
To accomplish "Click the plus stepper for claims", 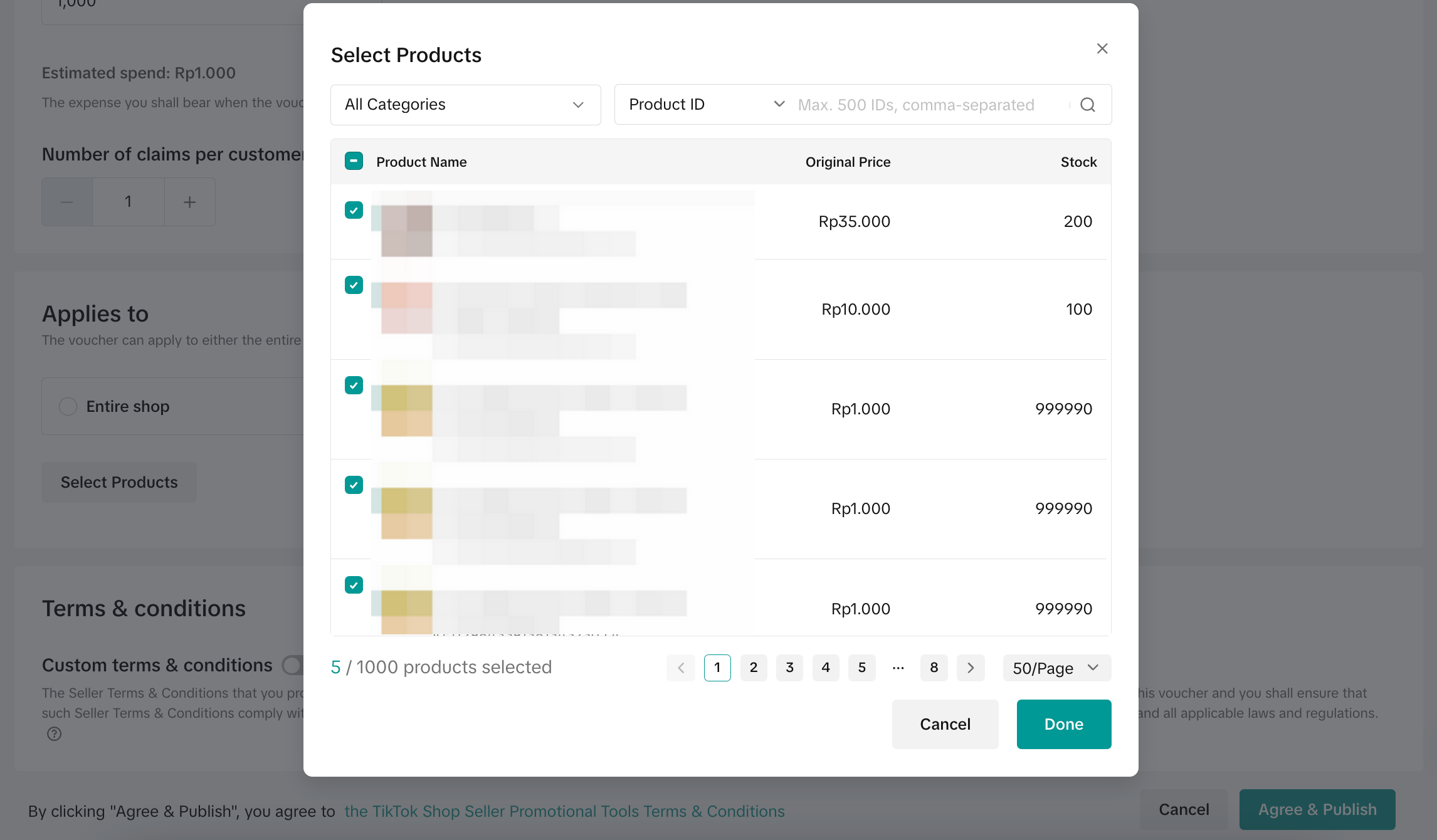I will pyautogui.click(x=189, y=202).
